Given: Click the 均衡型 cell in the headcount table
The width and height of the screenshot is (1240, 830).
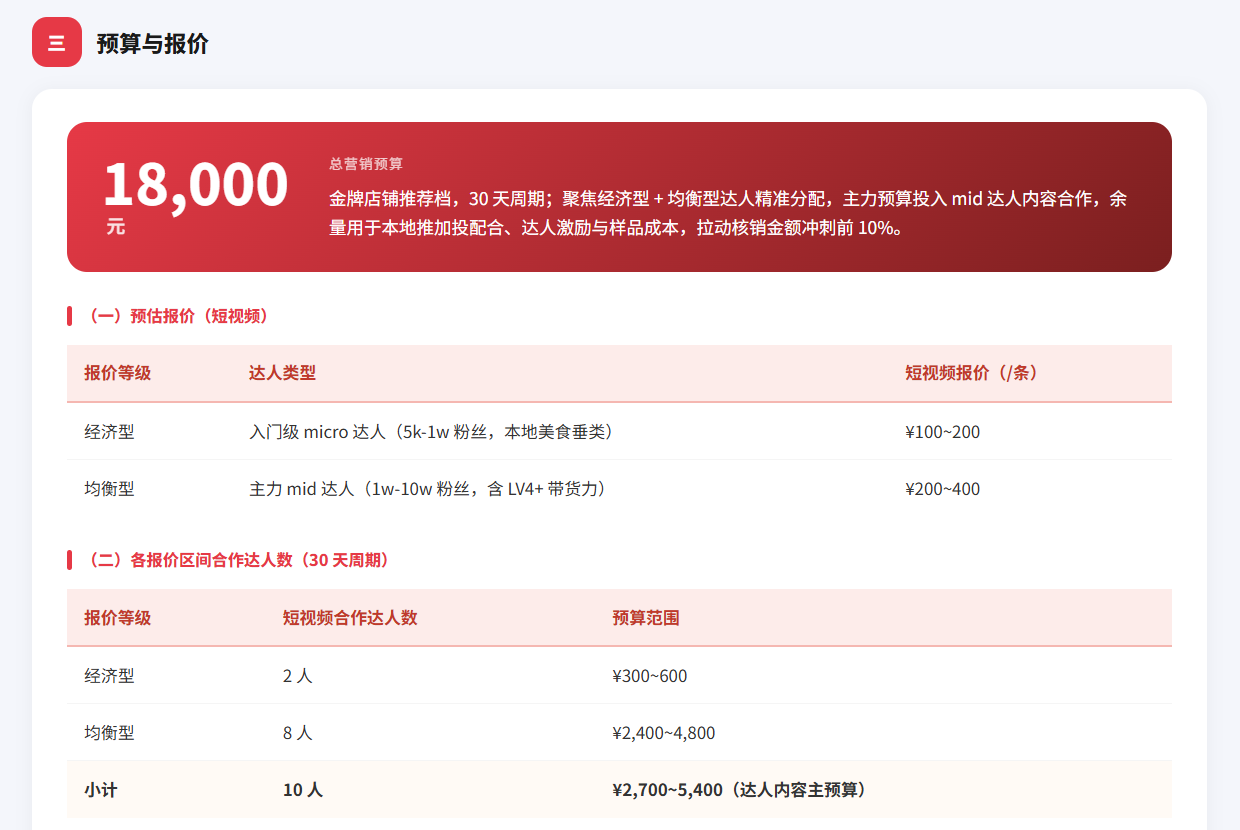Looking at the screenshot, I should pos(109,733).
